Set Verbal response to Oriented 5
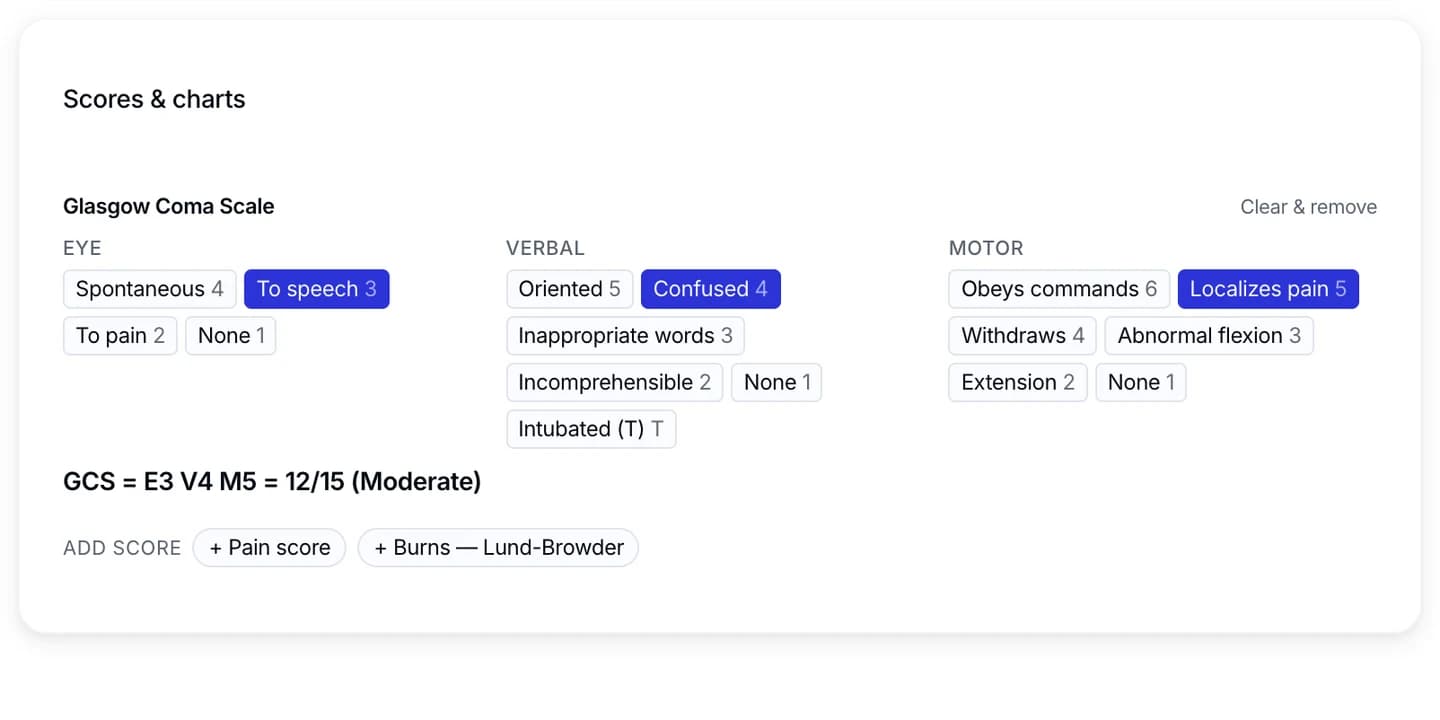 [570, 289]
